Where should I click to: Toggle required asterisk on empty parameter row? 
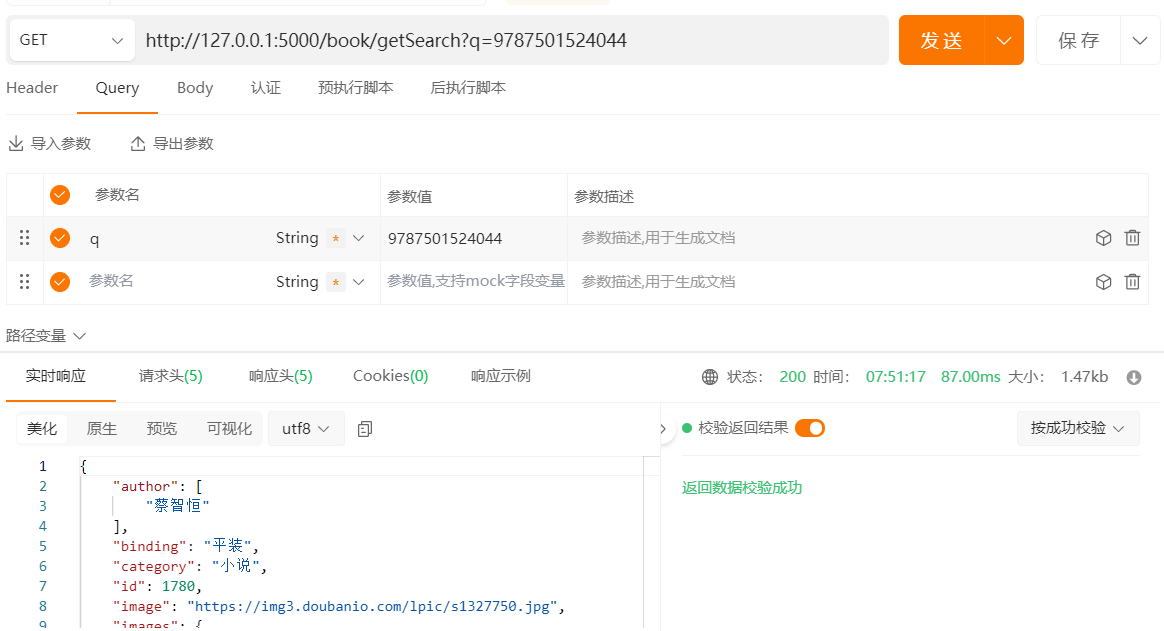336,282
